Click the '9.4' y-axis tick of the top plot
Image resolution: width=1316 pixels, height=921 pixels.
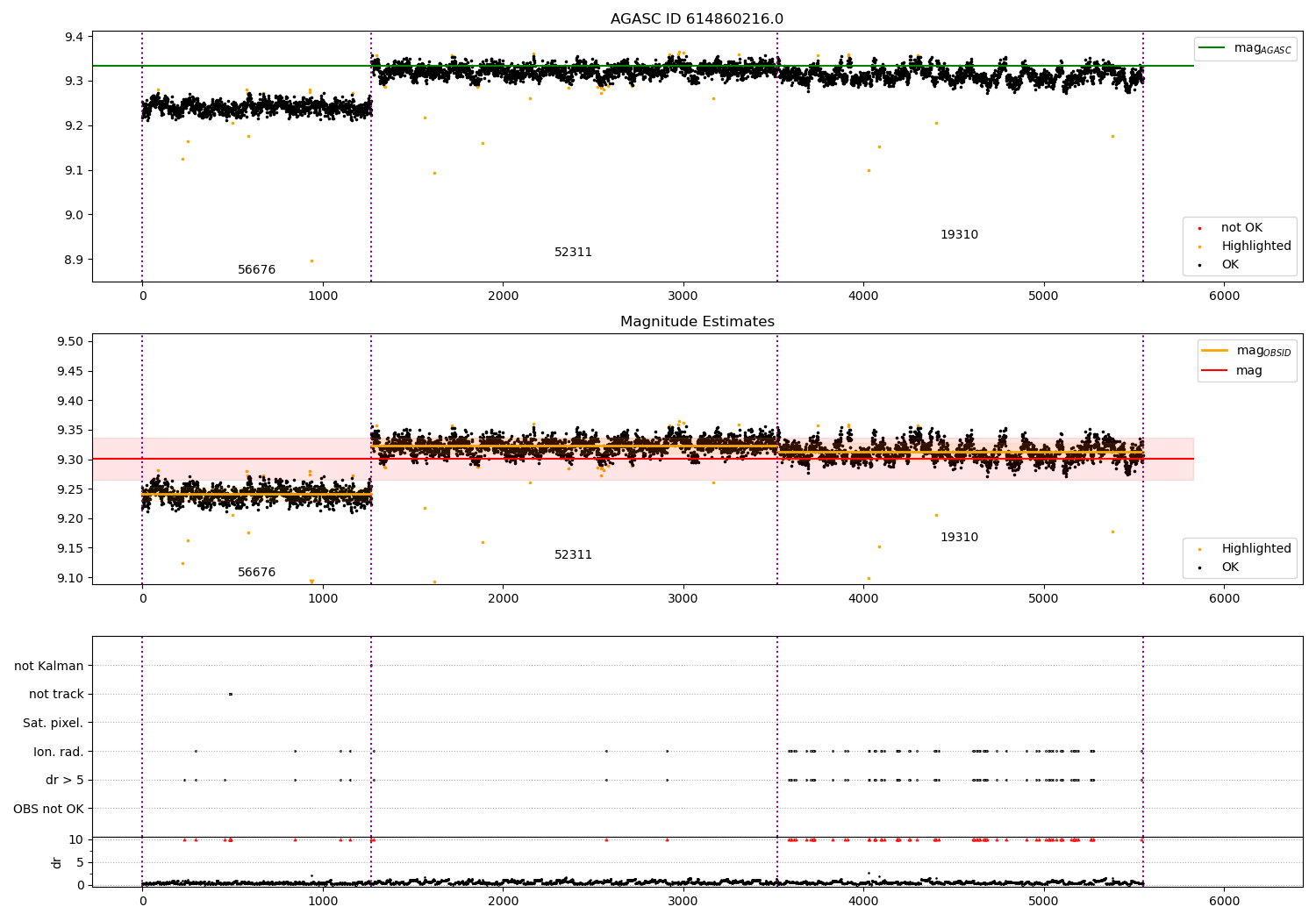(x=74, y=37)
